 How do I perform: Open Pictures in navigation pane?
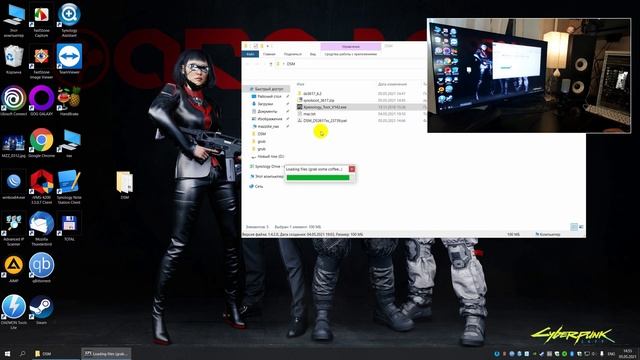tap(269, 119)
